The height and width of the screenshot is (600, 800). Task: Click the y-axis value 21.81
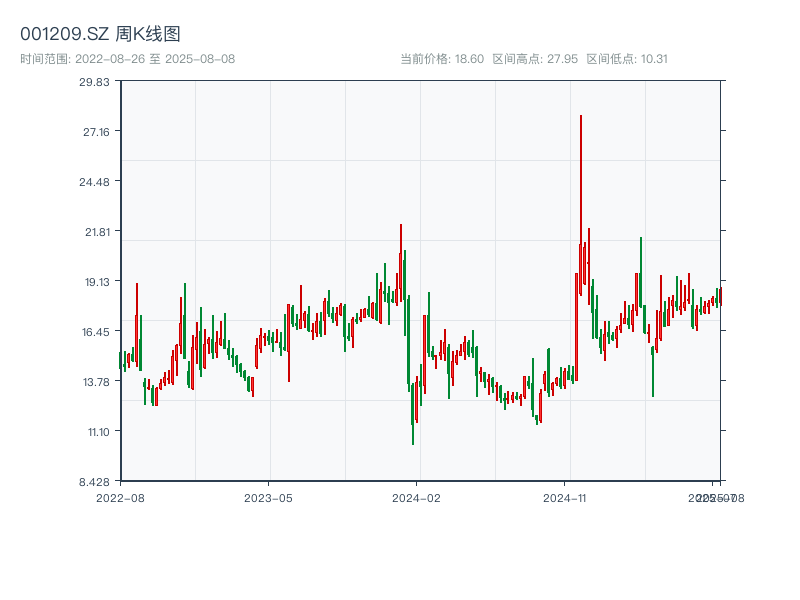(x=97, y=232)
